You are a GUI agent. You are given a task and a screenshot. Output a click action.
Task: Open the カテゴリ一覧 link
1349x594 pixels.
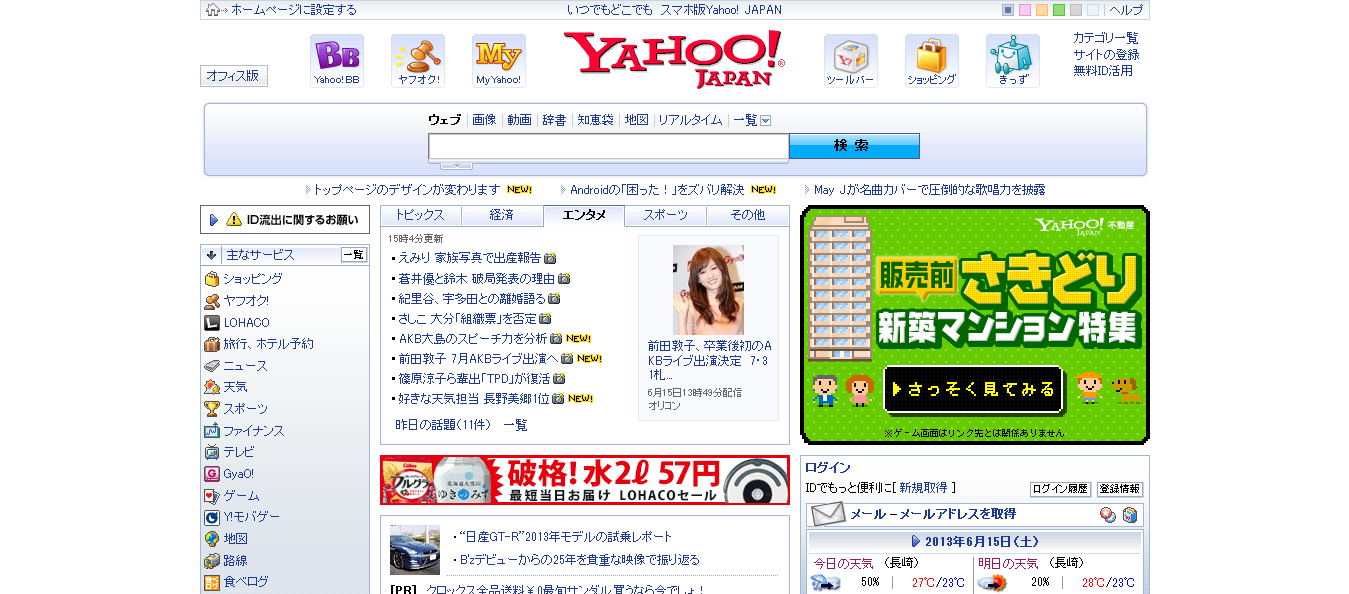pos(1106,38)
